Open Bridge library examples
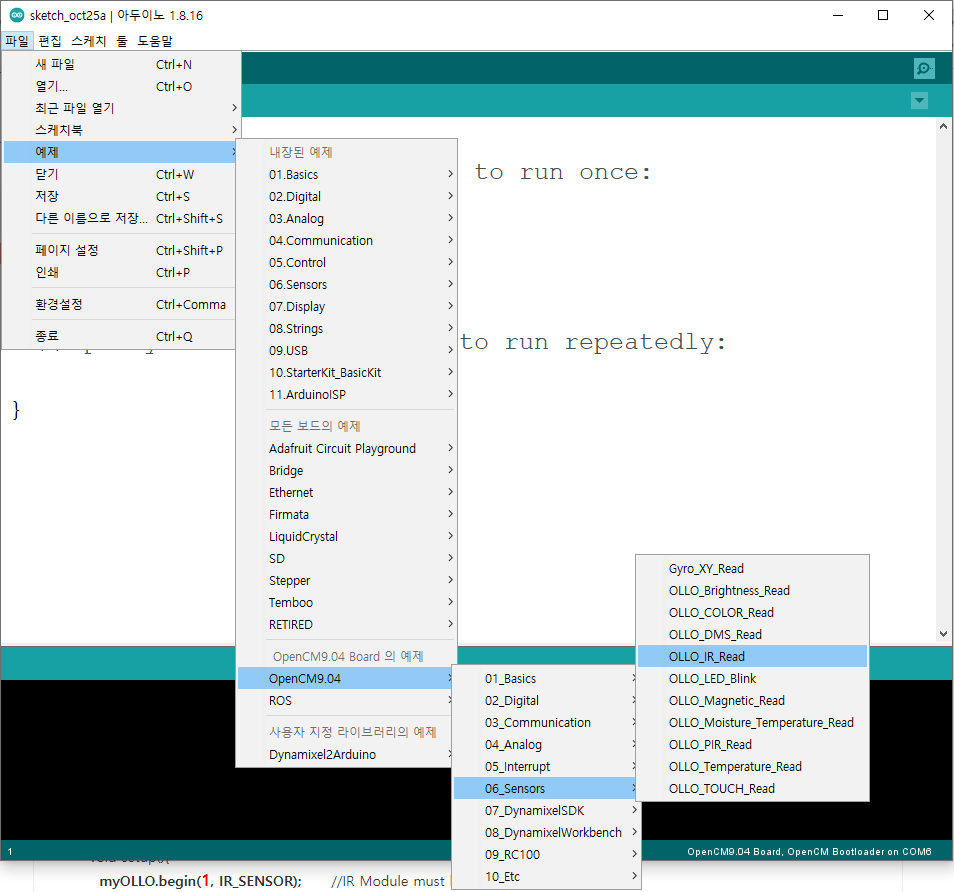Screen dimensions: 954x892 346,470
